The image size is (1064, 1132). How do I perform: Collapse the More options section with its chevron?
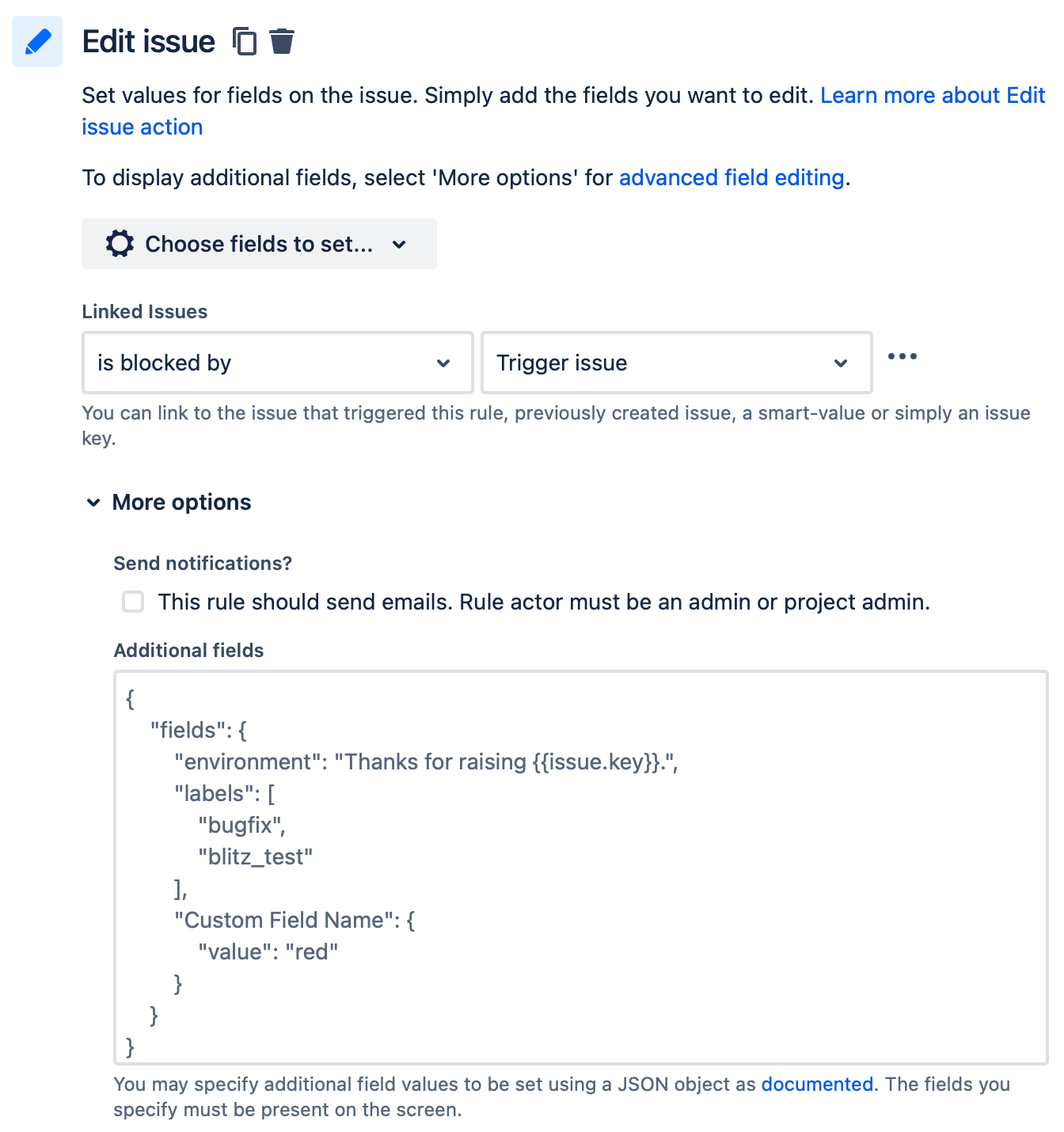[x=93, y=503]
